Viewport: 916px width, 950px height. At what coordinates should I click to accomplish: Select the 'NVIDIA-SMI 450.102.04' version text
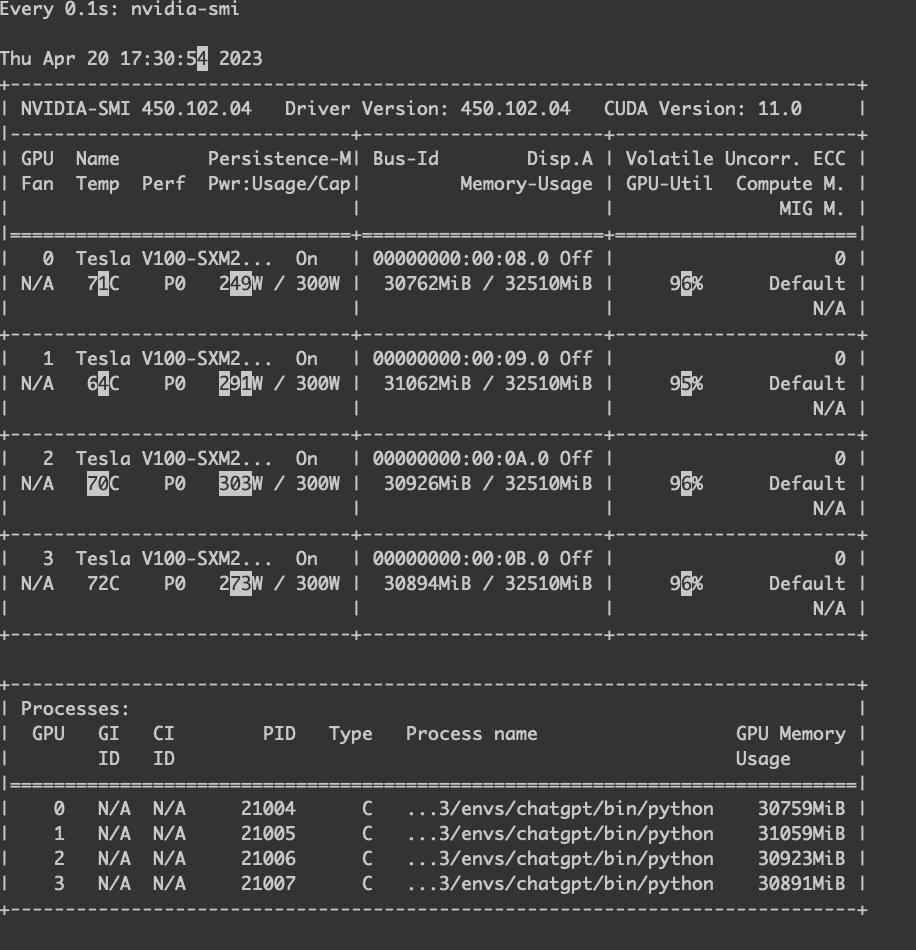[136, 108]
